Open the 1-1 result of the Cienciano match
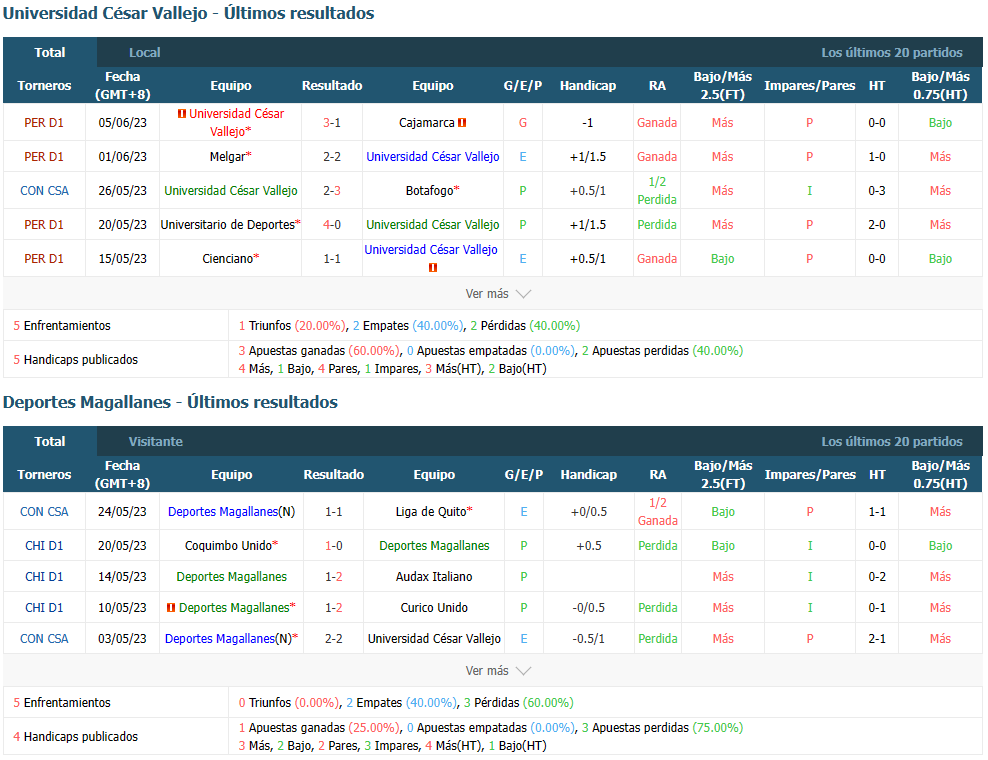 [332, 259]
